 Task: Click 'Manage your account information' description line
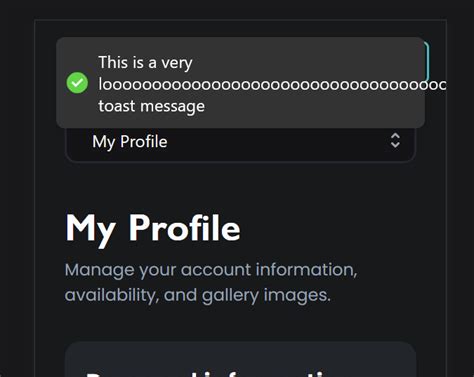click(211, 270)
